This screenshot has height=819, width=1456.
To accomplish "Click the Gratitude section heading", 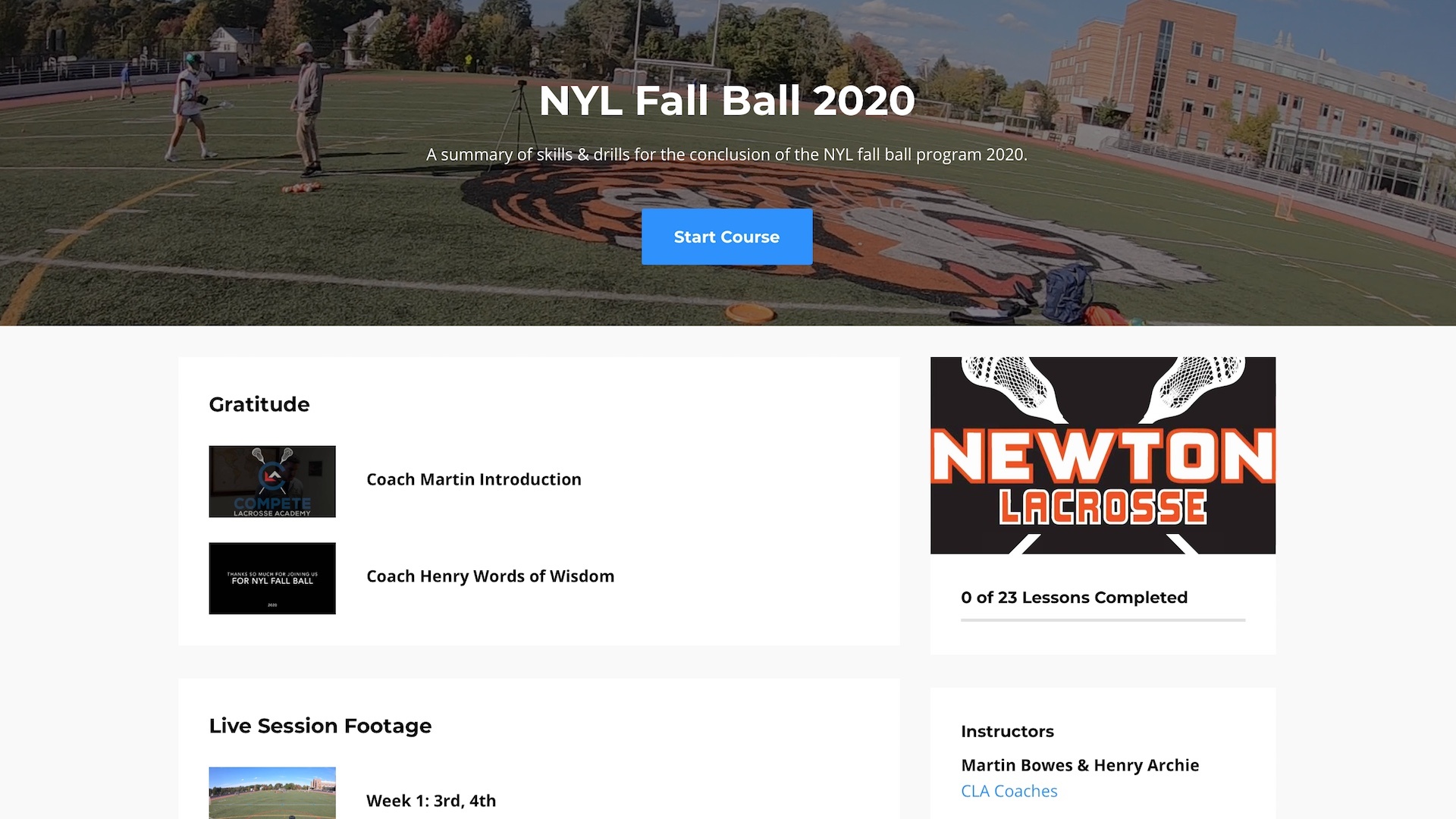I will 259,404.
